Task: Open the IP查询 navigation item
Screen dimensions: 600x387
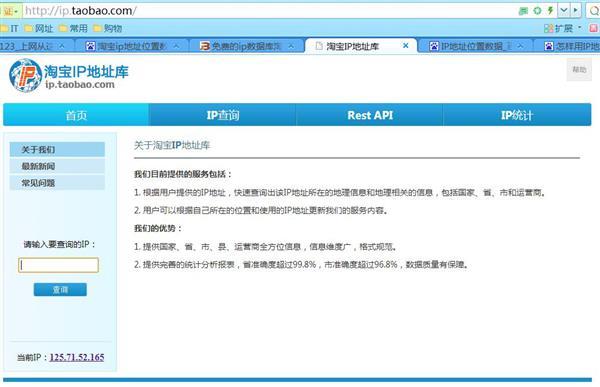Action: pos(223,115)
